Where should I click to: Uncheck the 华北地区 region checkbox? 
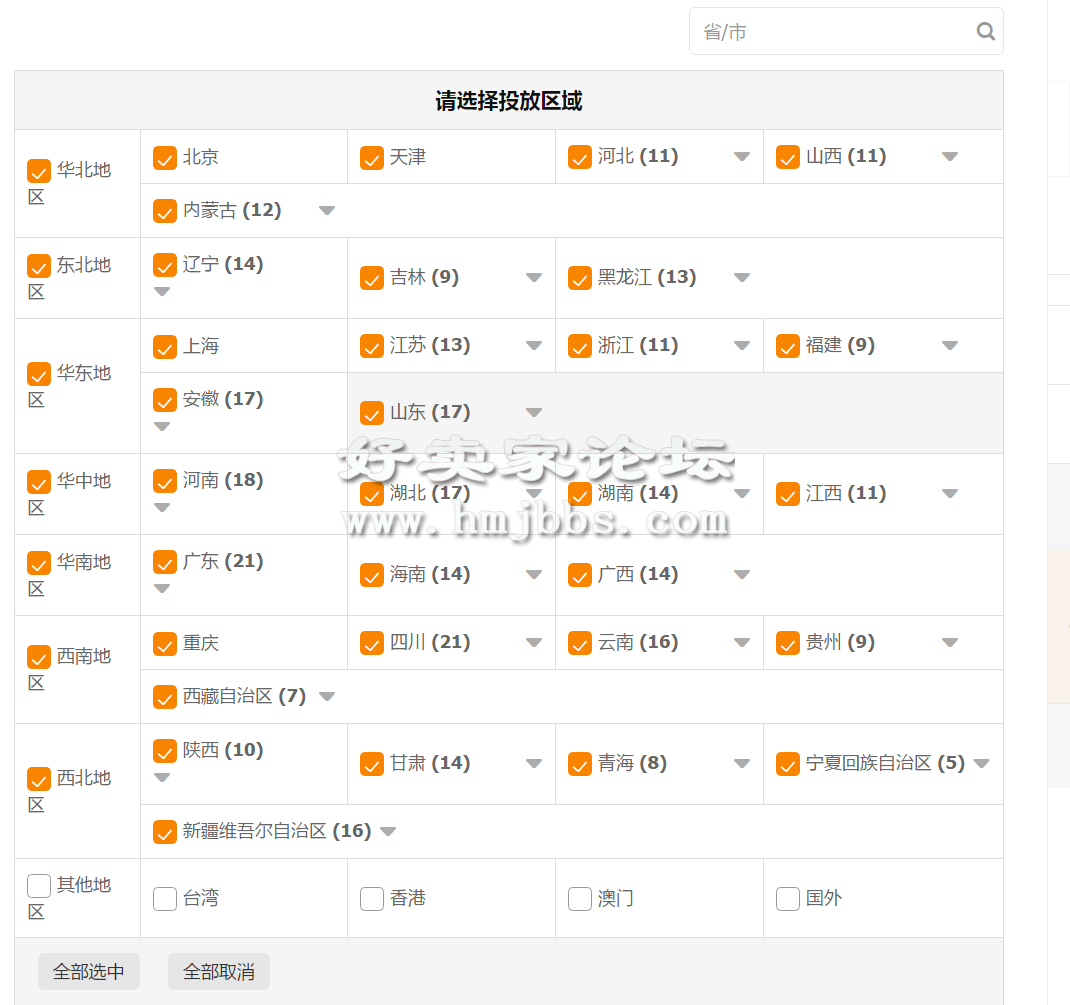click(x=39, y=171)
